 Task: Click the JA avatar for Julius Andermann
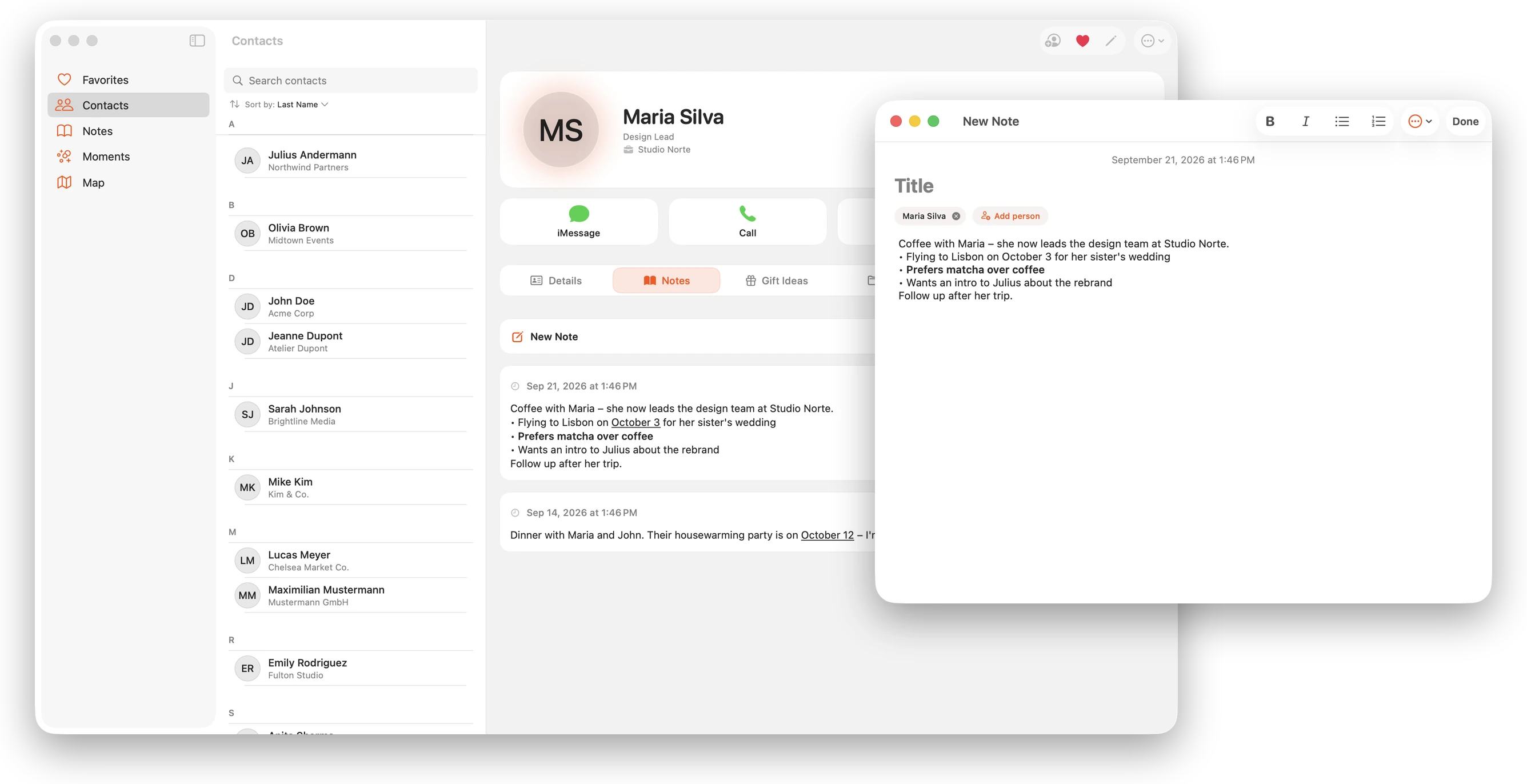[247, 161]
